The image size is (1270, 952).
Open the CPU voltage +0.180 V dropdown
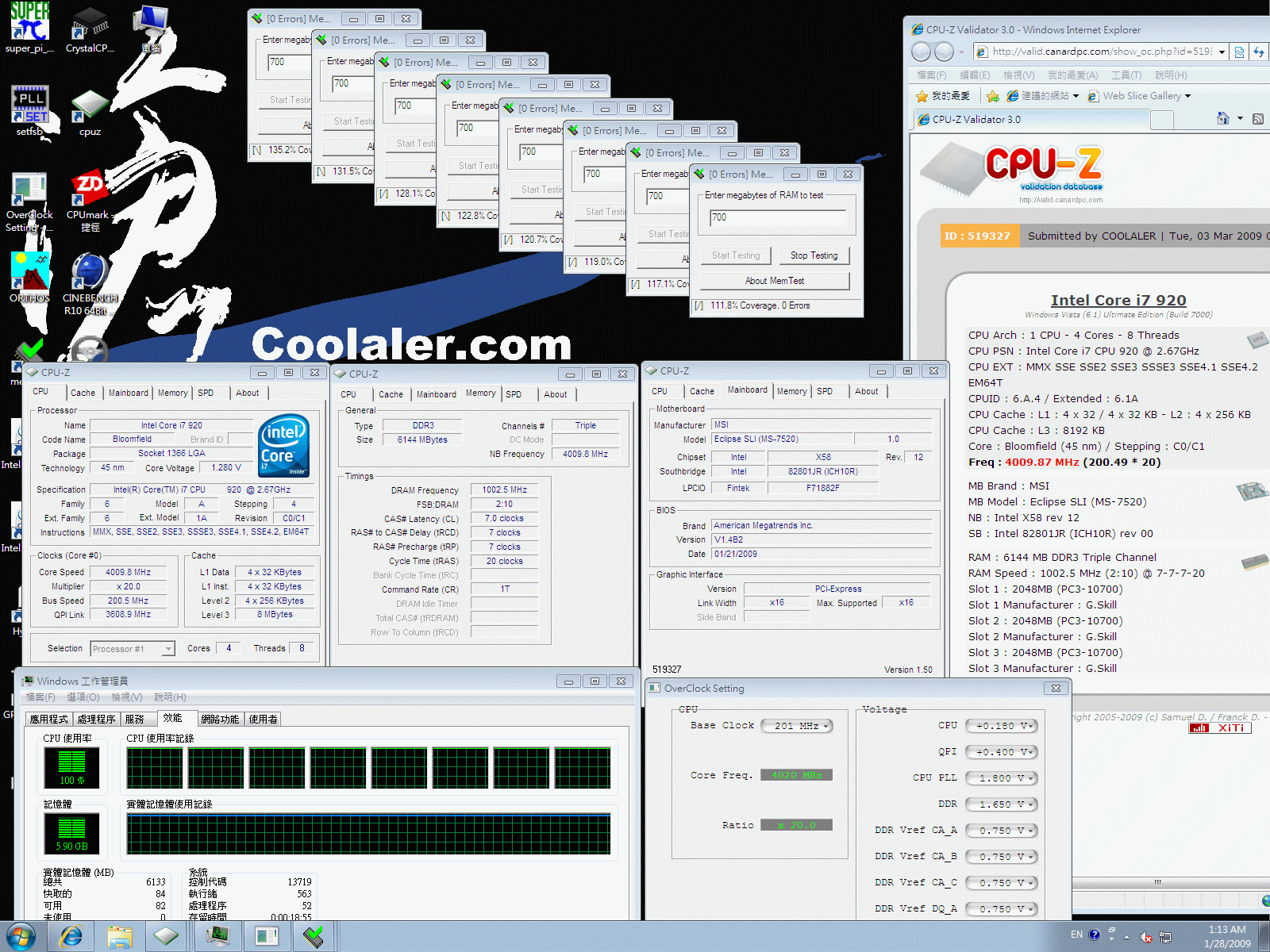[1003, 726]
